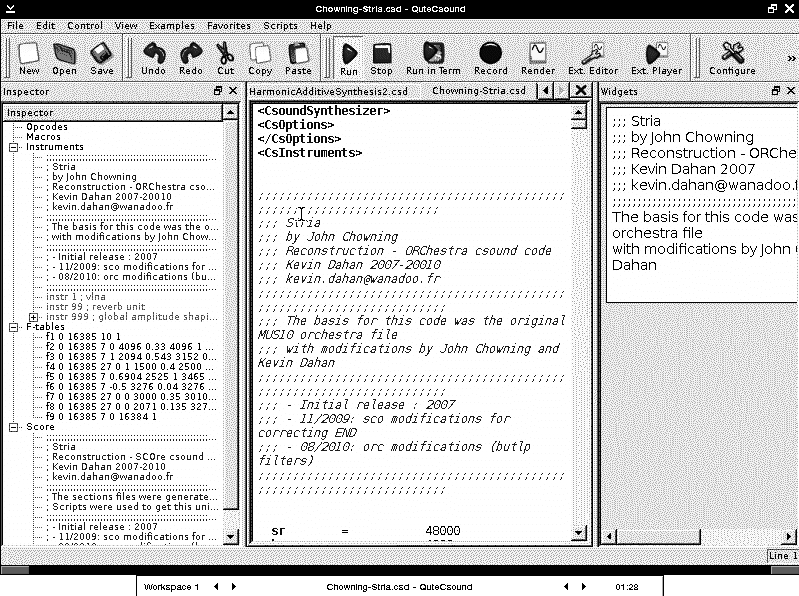
Task: Open the Configure settings icon
Action: point(732,58)
